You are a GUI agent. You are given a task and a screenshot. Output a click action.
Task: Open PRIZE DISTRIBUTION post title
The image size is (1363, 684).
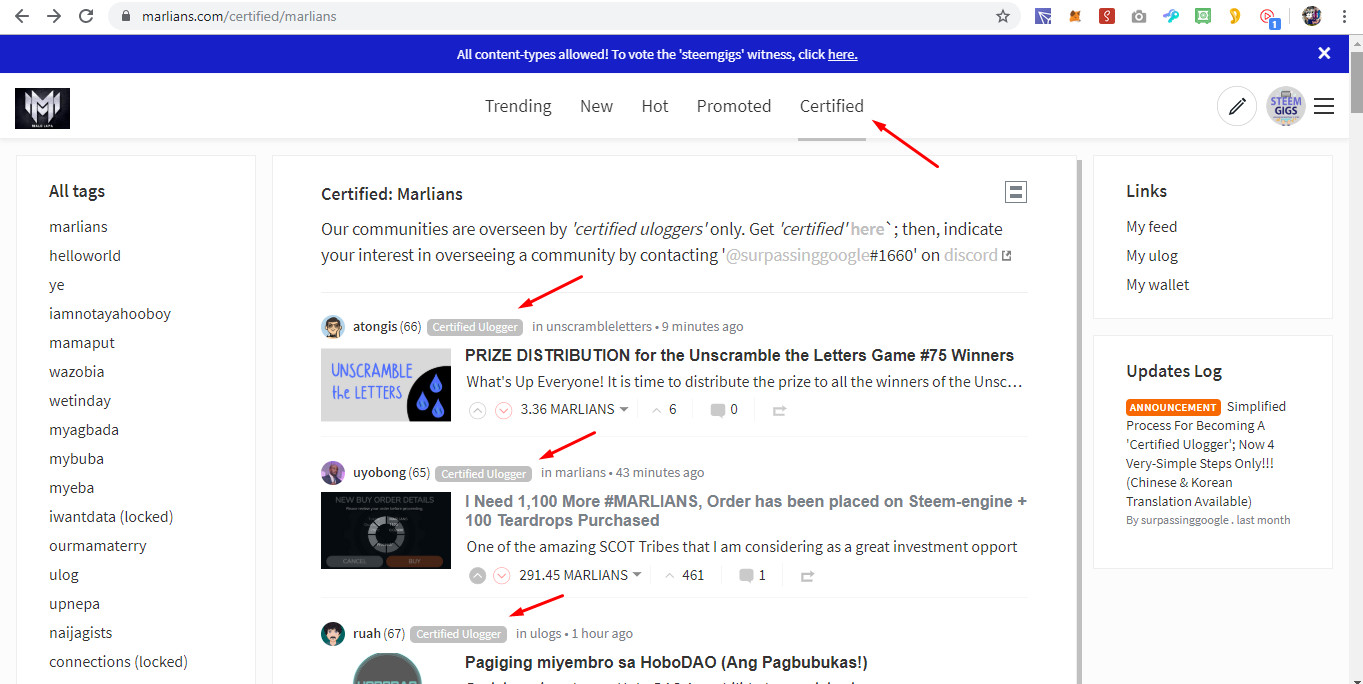tap(739, 355)
